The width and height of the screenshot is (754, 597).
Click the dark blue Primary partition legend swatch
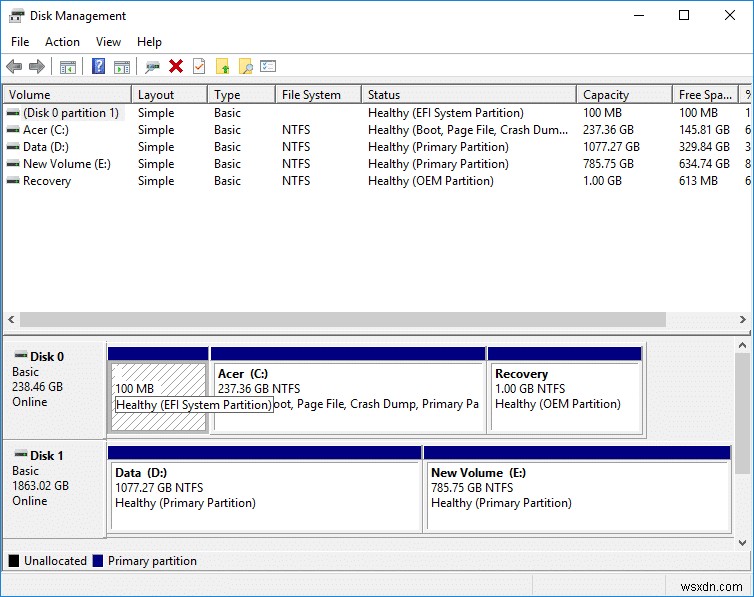(97, 561)
